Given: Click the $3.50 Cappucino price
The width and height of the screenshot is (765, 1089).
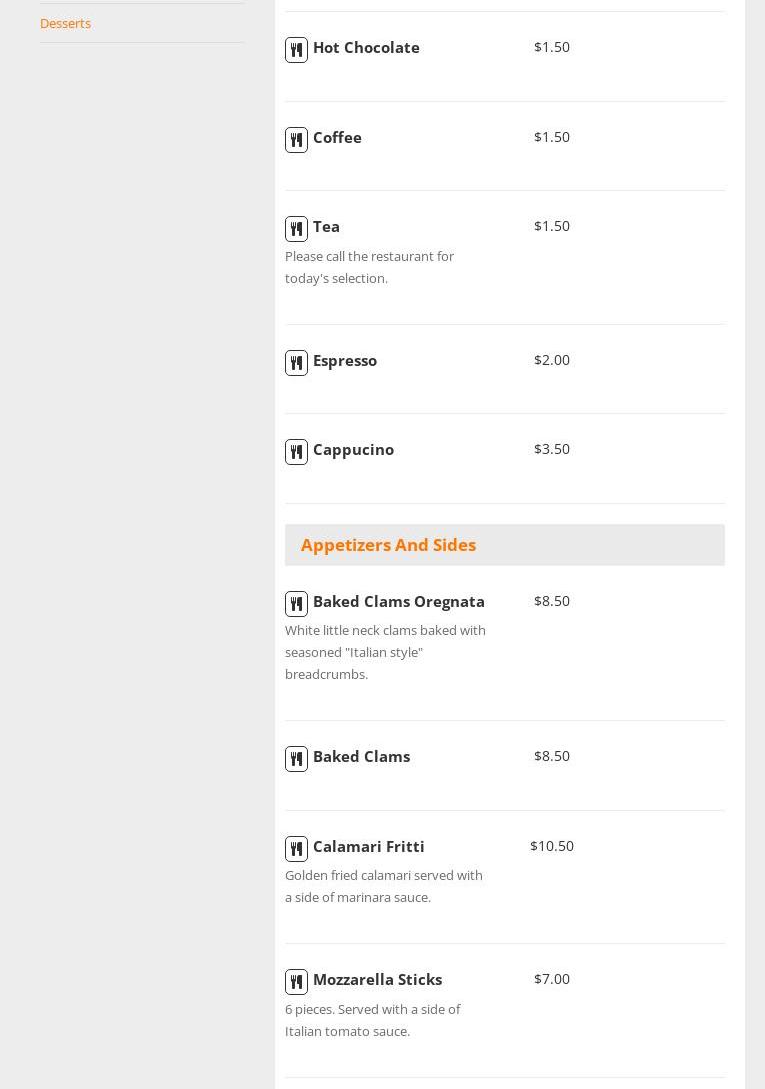Looking at the screenshot, I should tap(552, 449).
